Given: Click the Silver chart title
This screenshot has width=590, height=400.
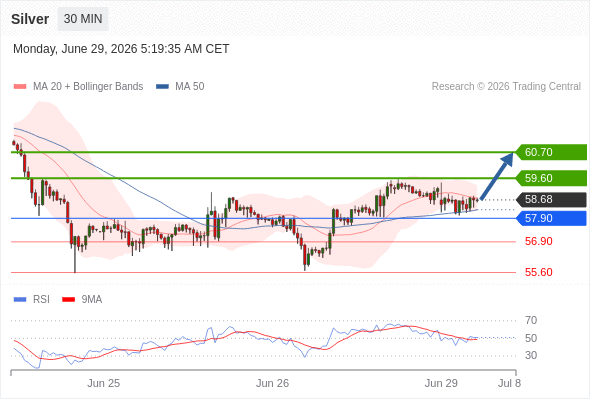Looking at the screenshot, I should point(30,19).
